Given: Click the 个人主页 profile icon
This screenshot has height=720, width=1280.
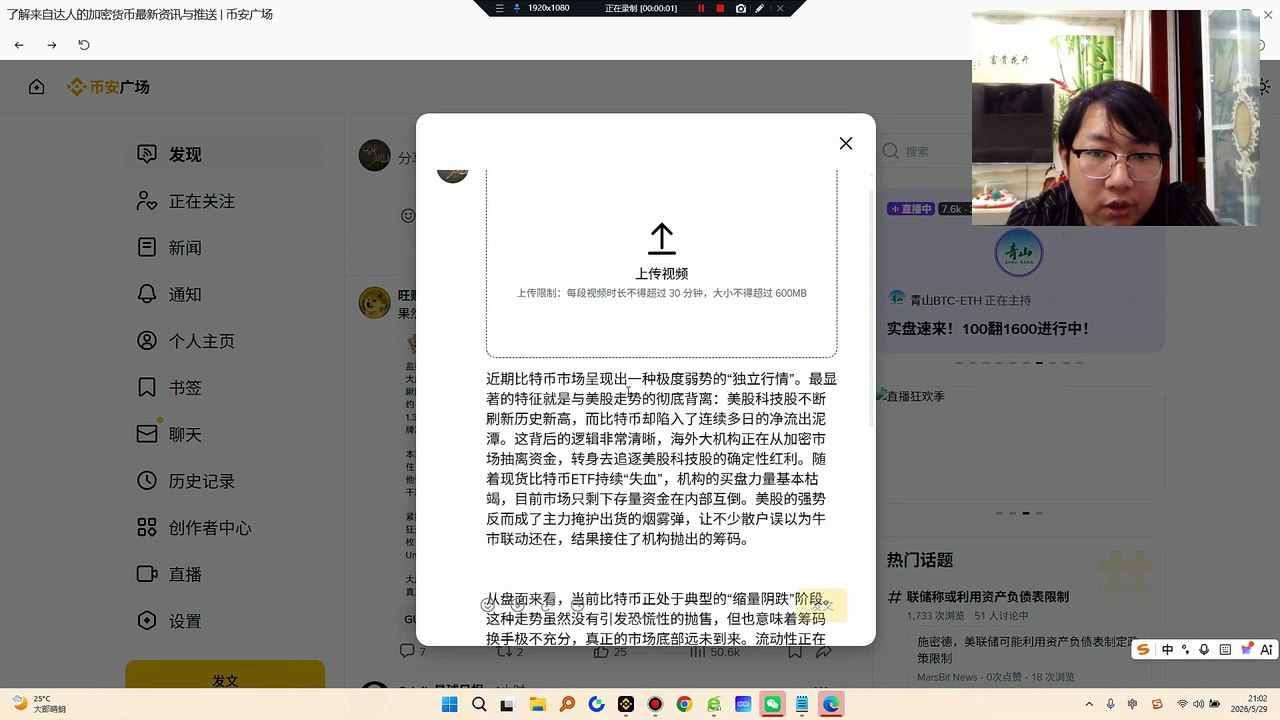Looking at the screenshot, I should click(147, 341).
